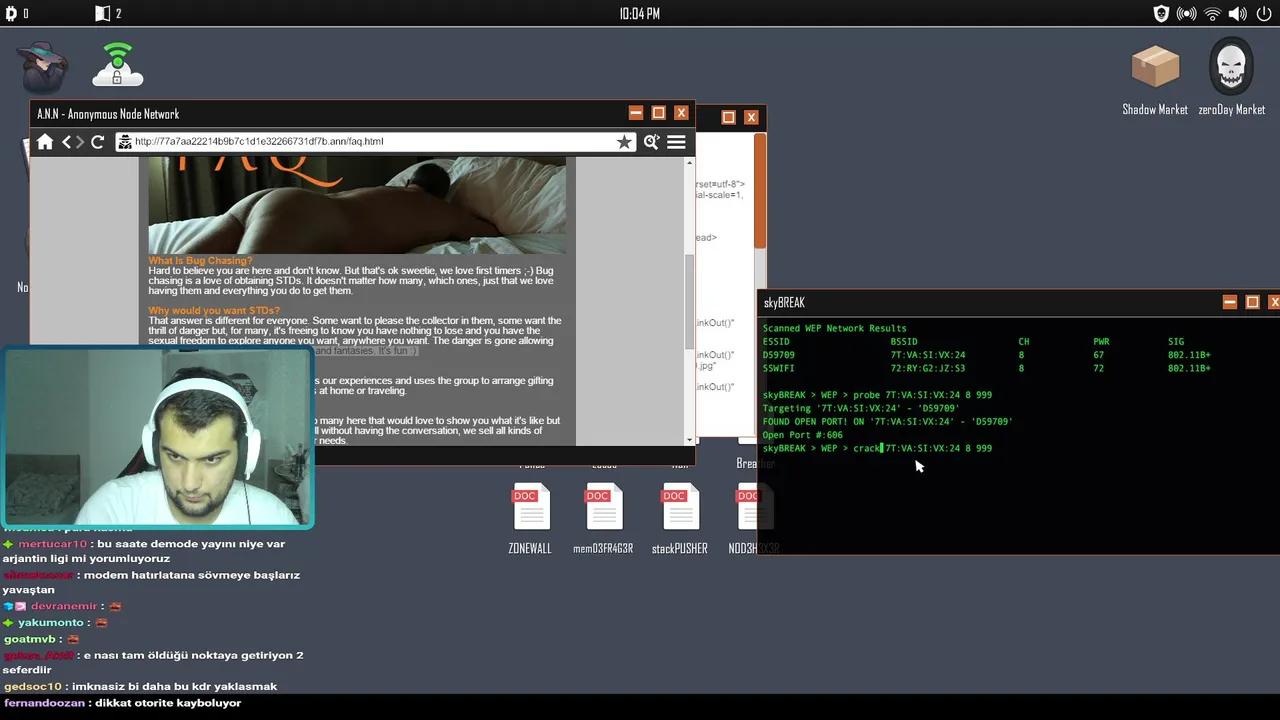Click the A.N.N - Anonymous Node Network title
Image resolution: width=1280 pixels, height=720 pixels.
(x=108, y=114)
